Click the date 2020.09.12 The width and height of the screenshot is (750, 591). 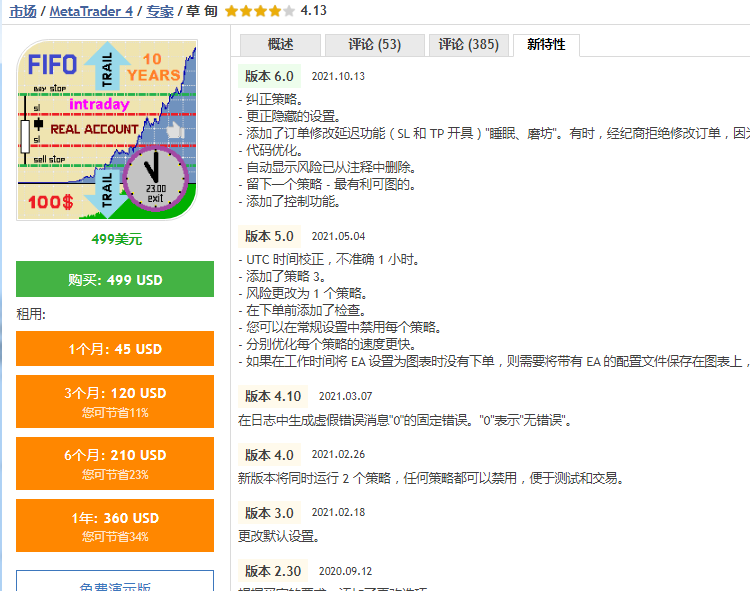[x=345, y=571]
